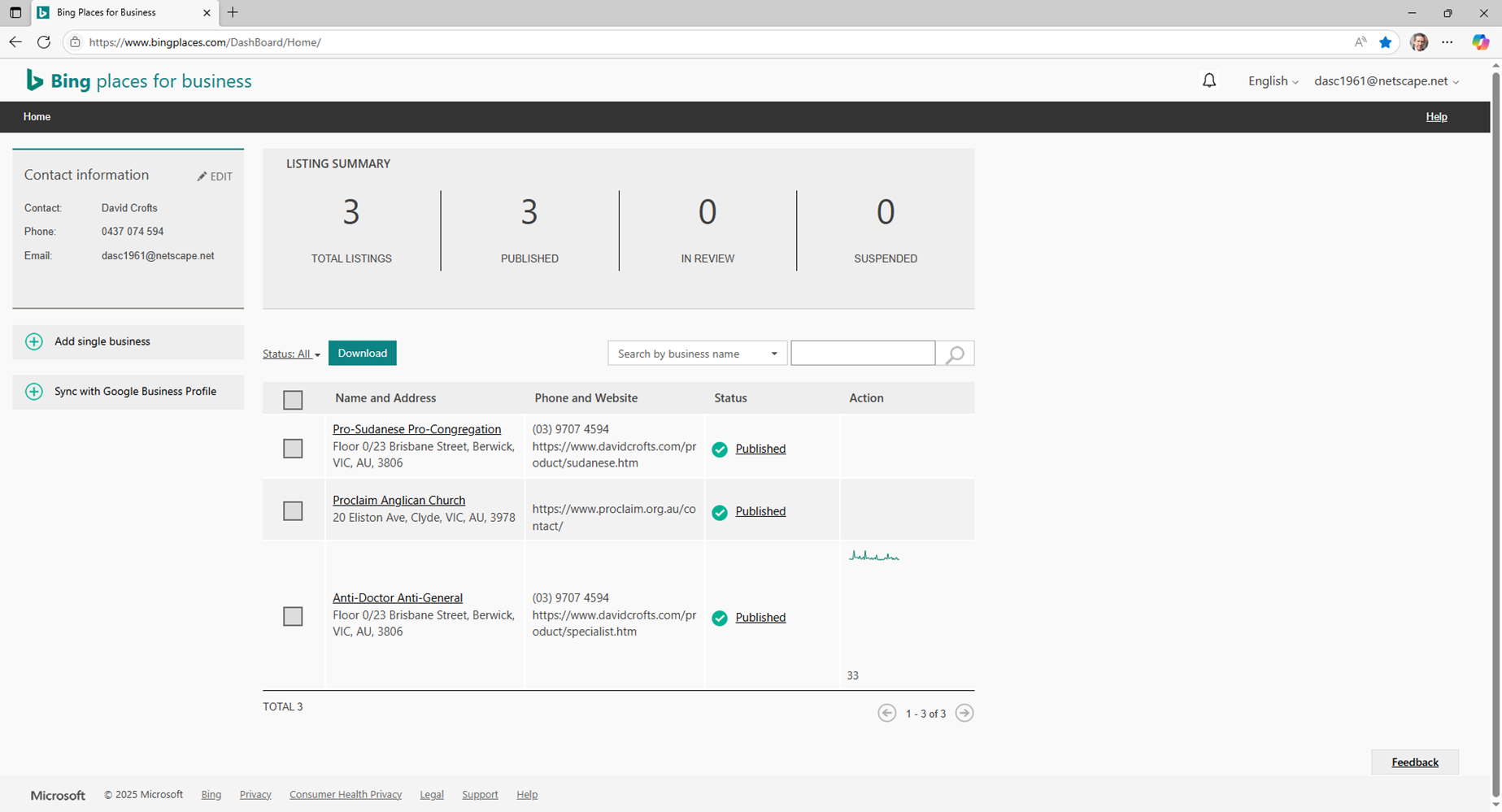This screenshot has width=1502, height=812.
Task: Select the Pro-Sudanese Pro-Congregation checkbox
Action: pos(293,449)
